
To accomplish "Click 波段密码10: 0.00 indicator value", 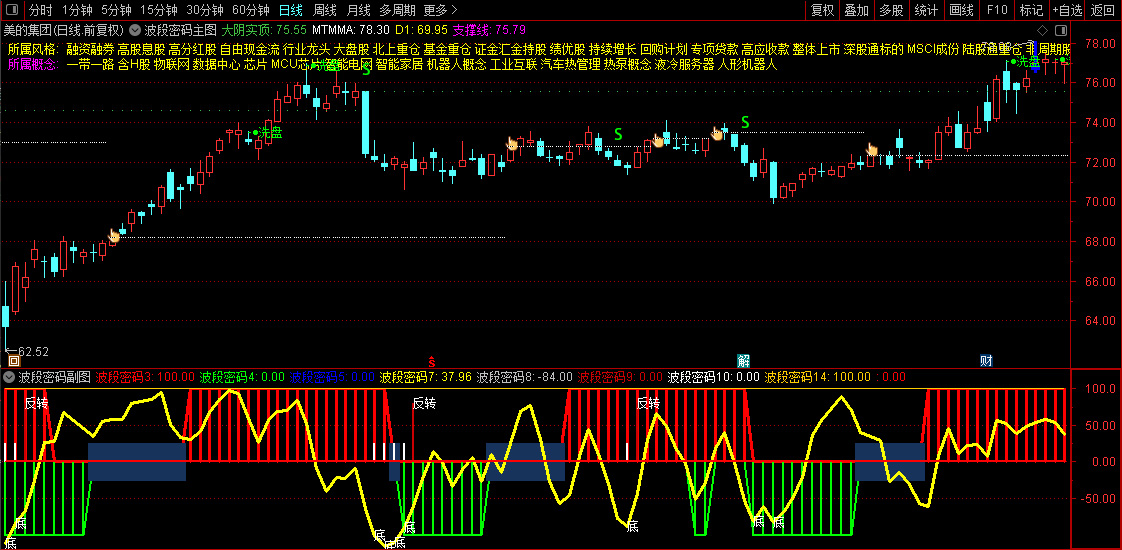I will (713, 376).
